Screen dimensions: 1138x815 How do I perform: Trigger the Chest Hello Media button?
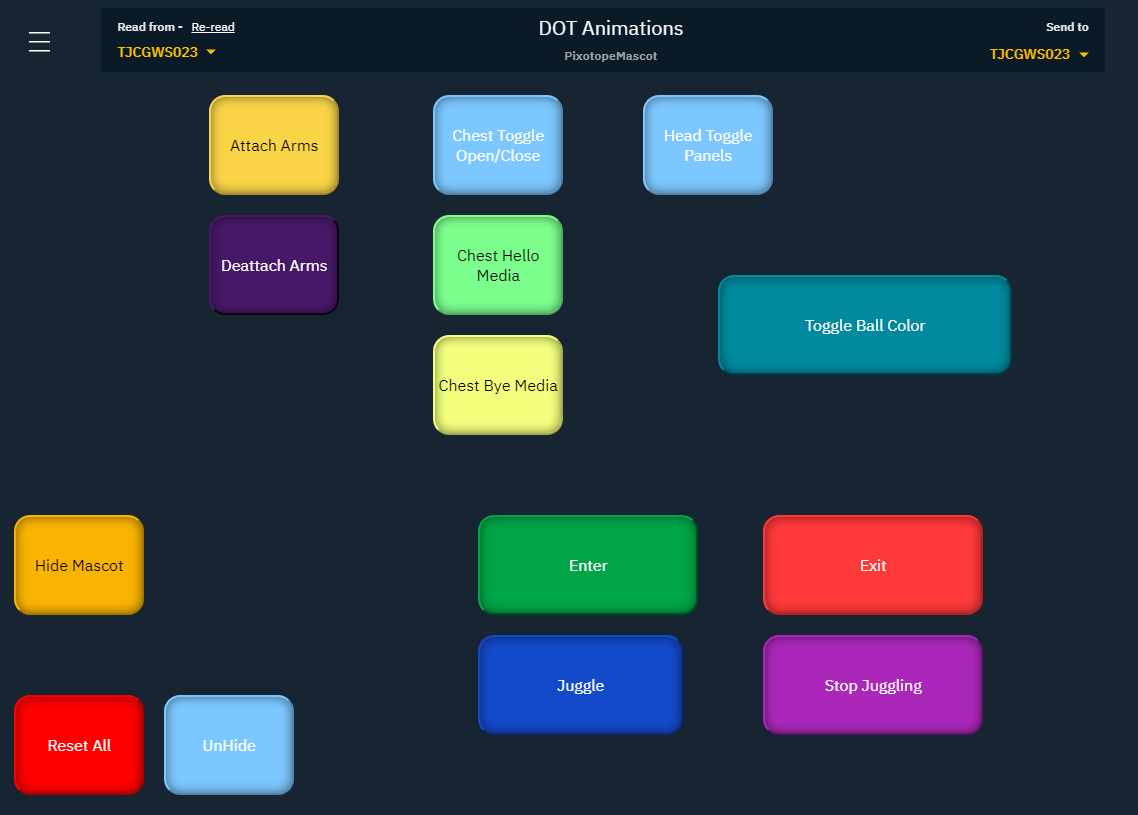(498, 266)
